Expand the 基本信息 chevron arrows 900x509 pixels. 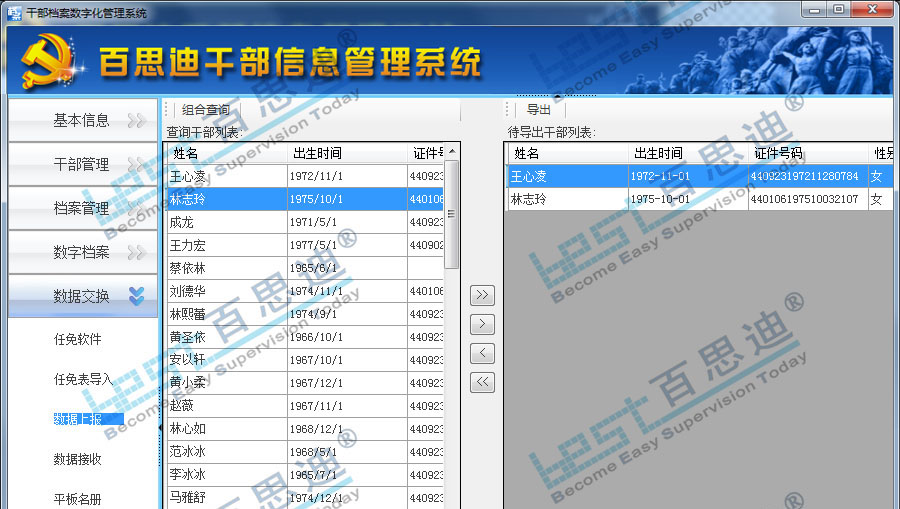point(137,121)
